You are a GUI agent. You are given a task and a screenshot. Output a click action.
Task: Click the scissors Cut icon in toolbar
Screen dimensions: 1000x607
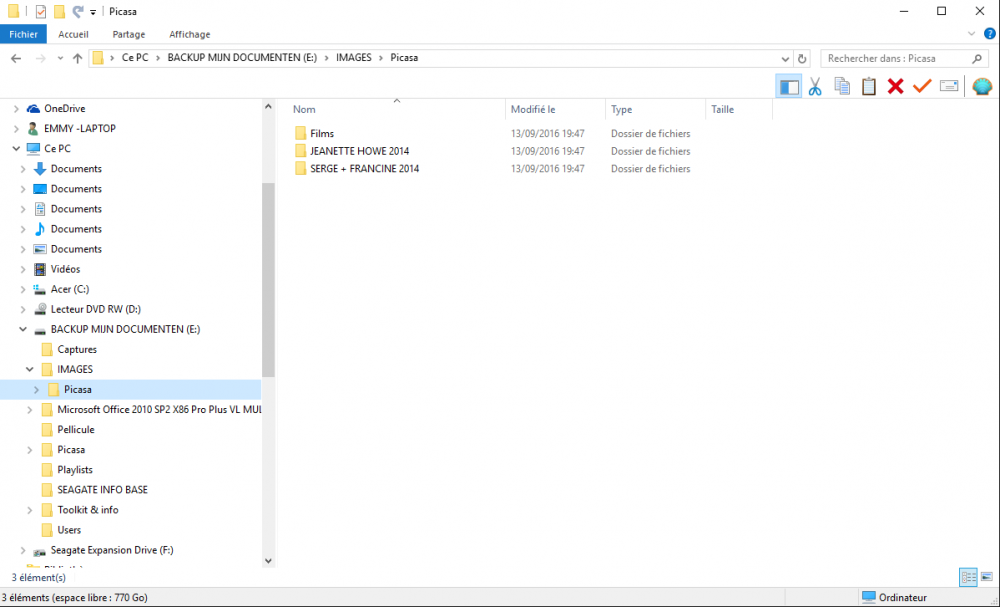pyautogui.click(x=814, y=86)
